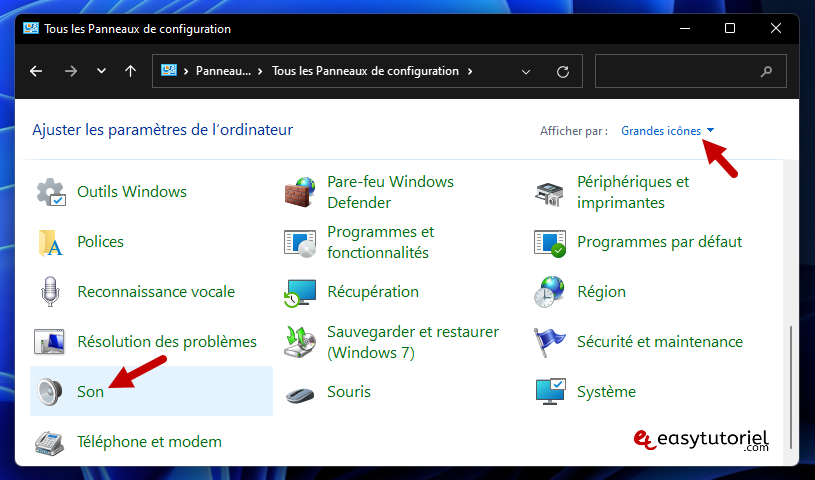Screen dimensions: 815x480
Task: Select the Panneau... breadcrumb segment
Action: coord(223,71)
